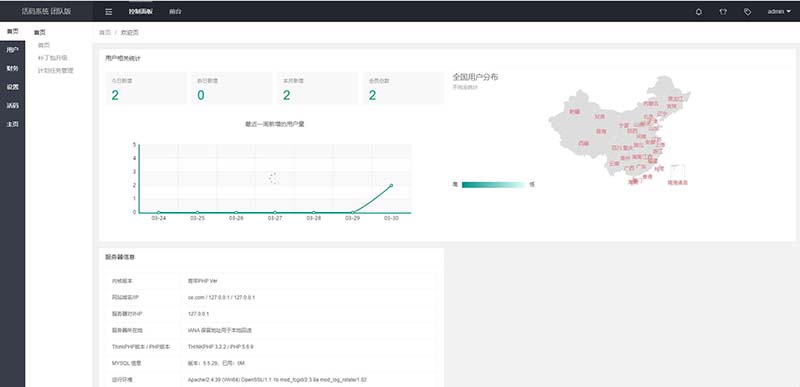
Task: Toggle the sidebar collapse hamburger icon
Action: (109, 12)
